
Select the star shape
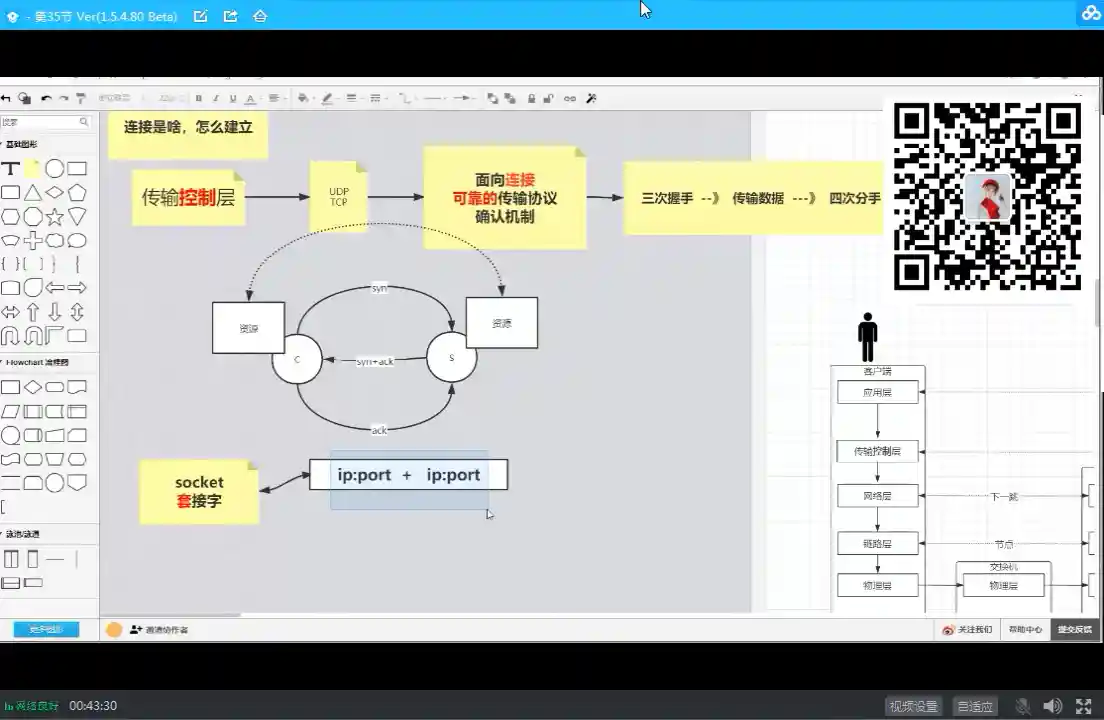point(54,217)
